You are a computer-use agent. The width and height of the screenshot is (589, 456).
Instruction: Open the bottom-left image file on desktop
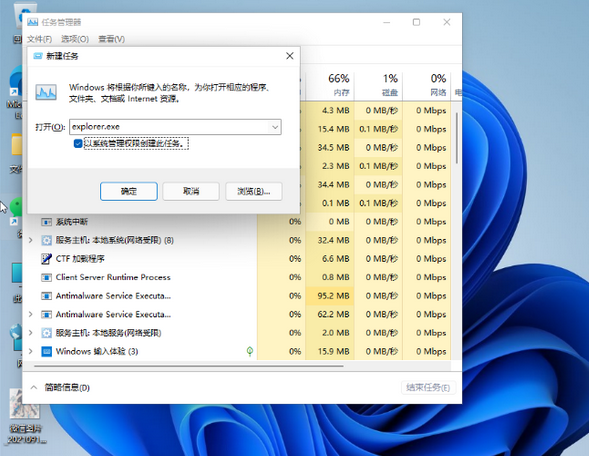coord(25,415)
